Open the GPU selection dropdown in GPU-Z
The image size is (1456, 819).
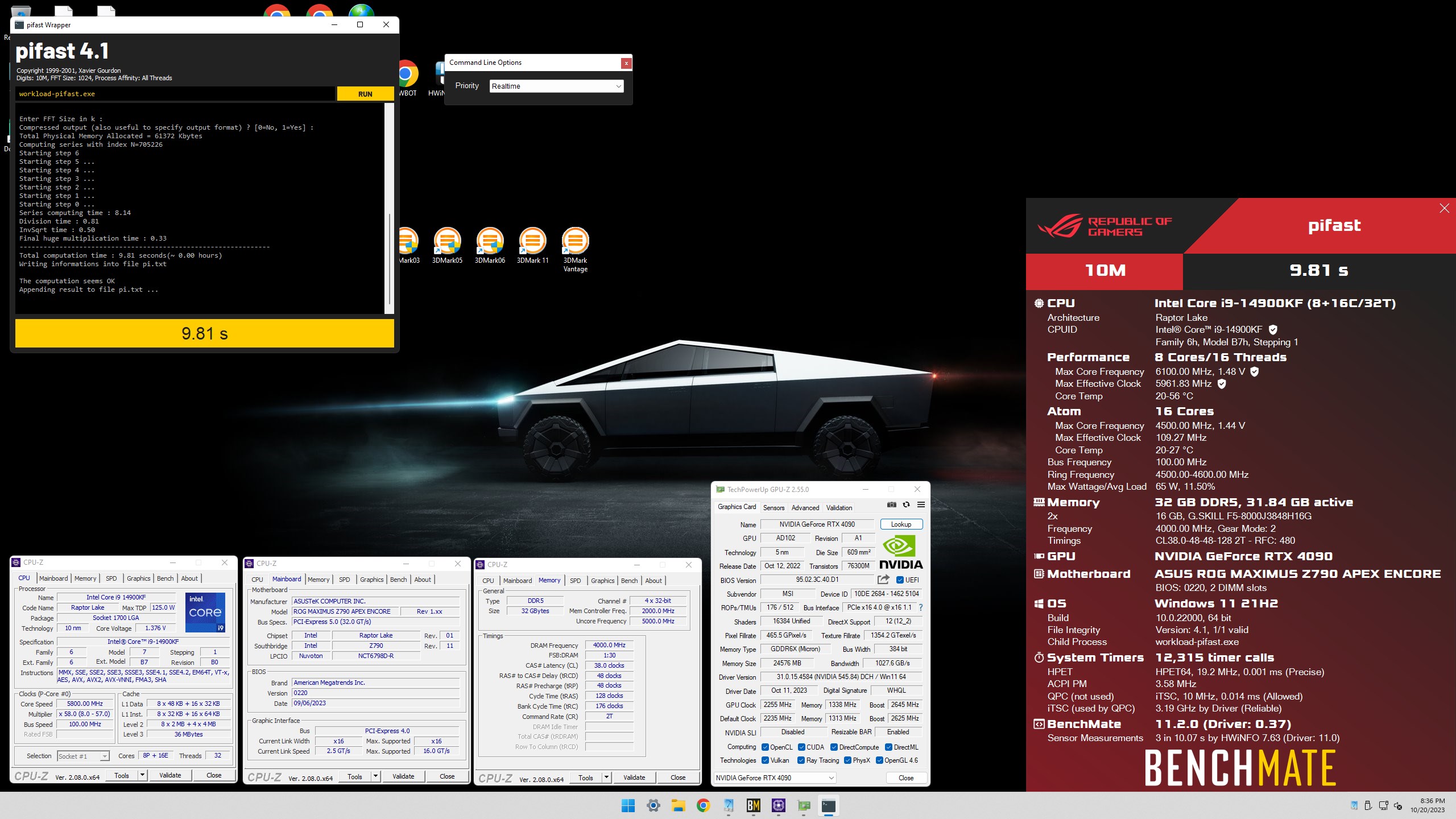point(775,777)
